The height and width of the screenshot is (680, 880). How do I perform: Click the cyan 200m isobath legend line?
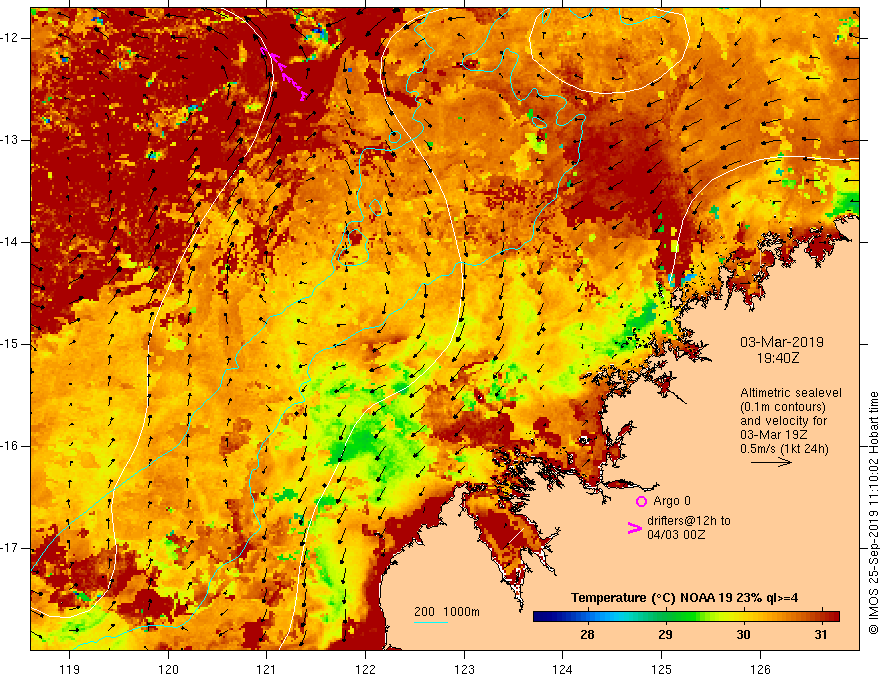pos(430,622)
